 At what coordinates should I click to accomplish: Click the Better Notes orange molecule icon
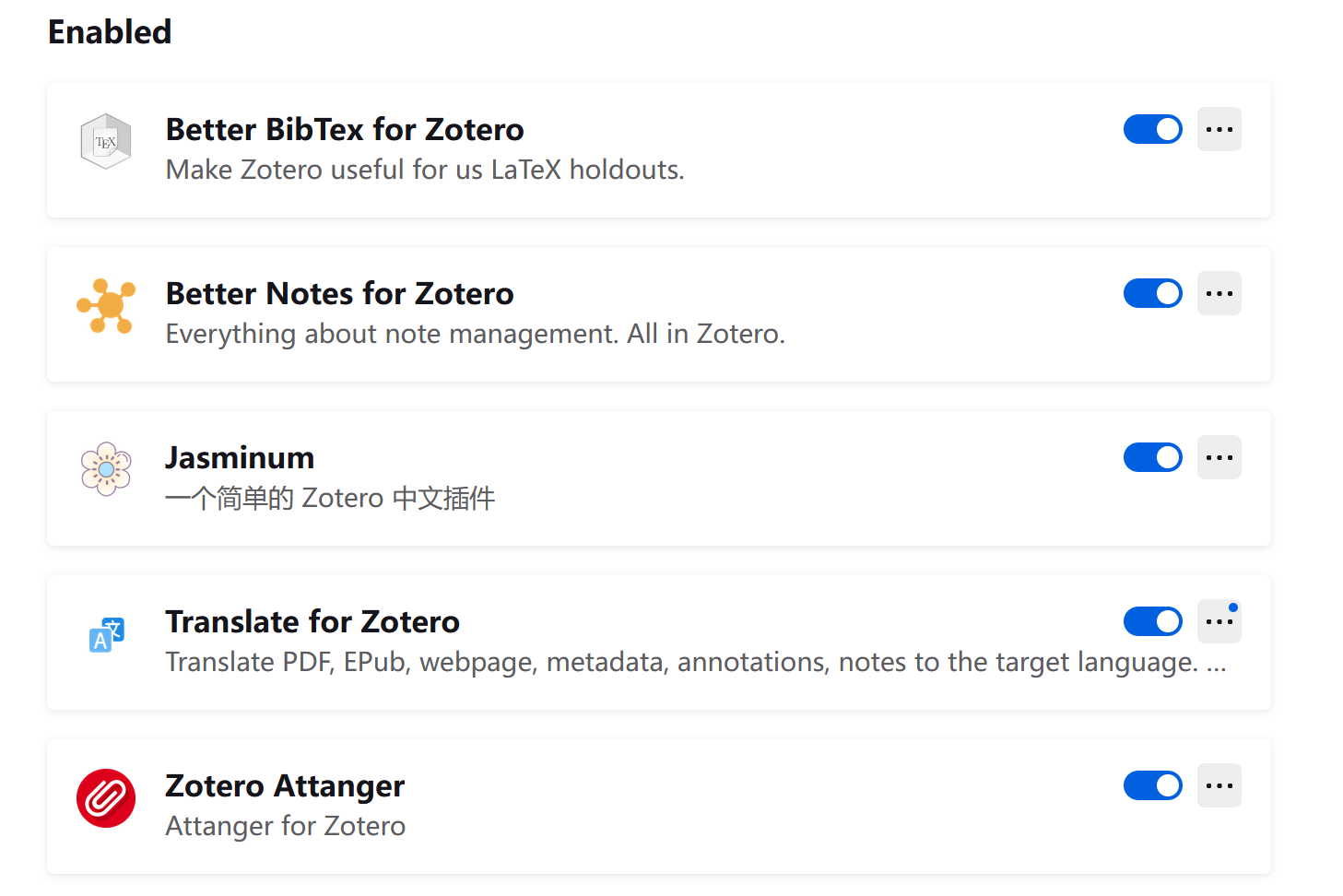(105, 304)
